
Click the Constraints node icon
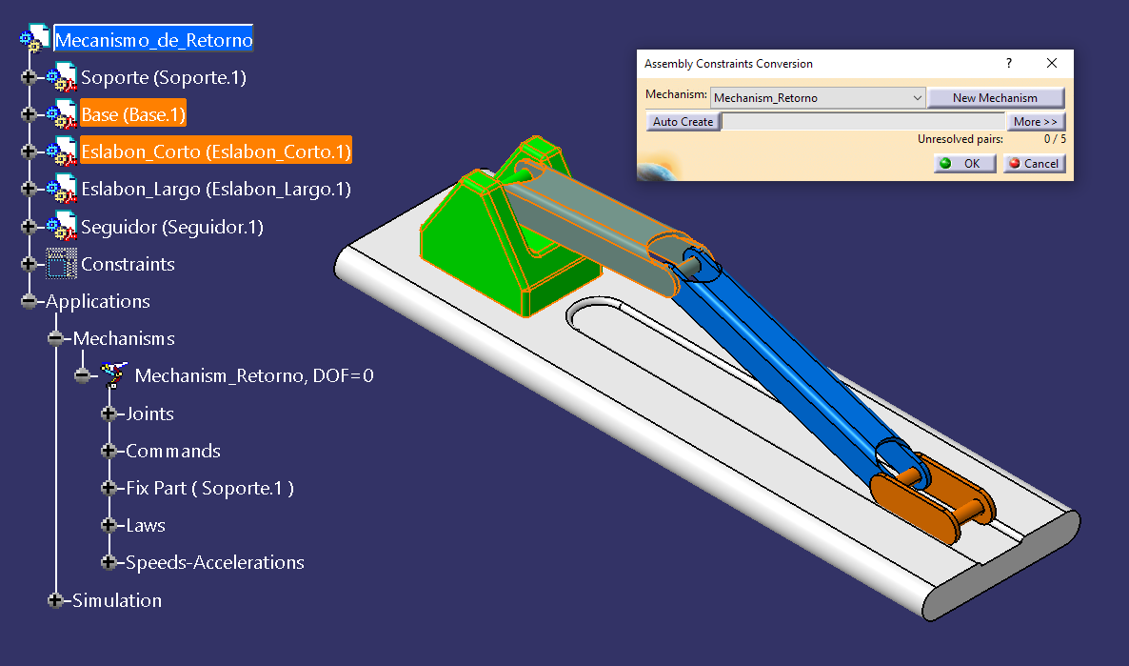coord(61,264)
